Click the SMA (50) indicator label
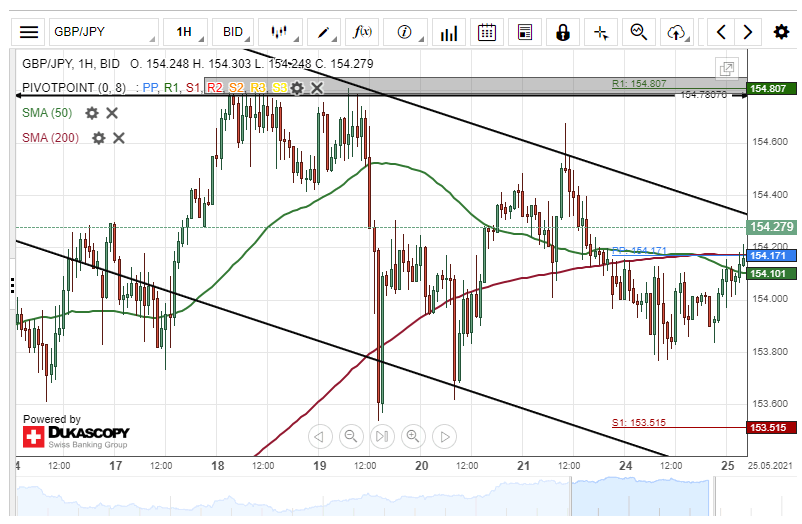The width and height of the screenshot is (802, 524). [47, 113]
